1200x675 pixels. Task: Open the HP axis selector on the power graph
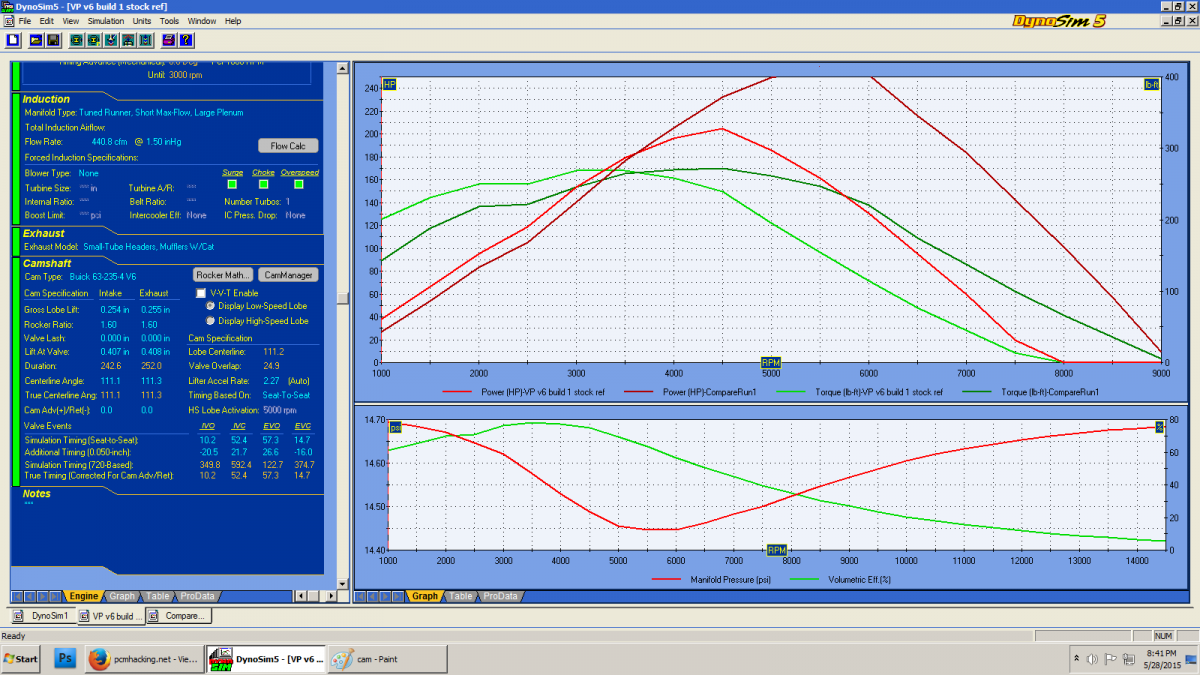point(390,85)
